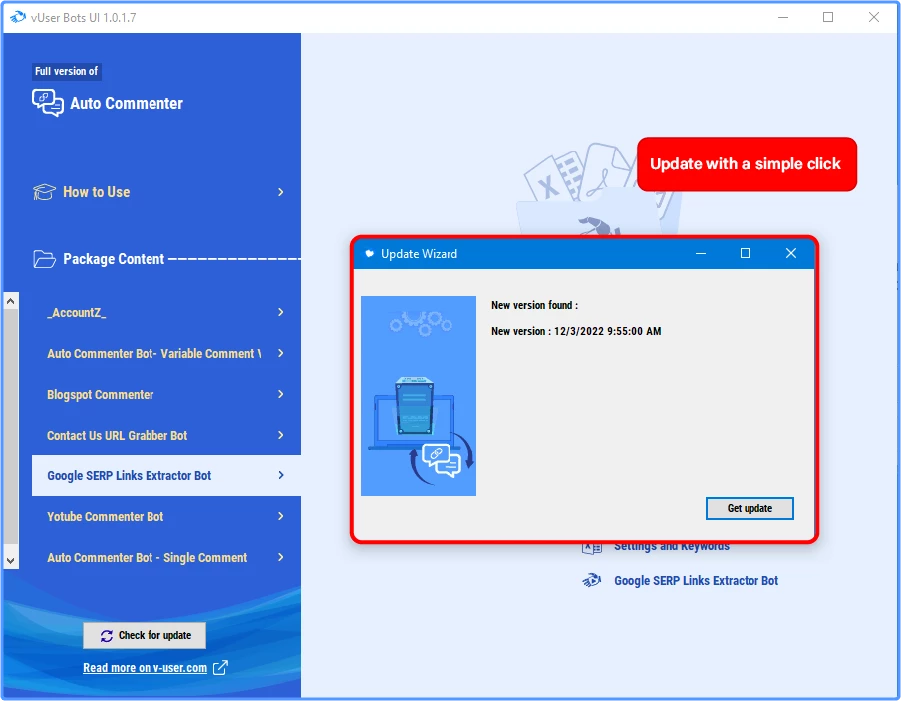
Task: Choose Contact Us URL Grabber Bot
Action: tap(166, 435)
